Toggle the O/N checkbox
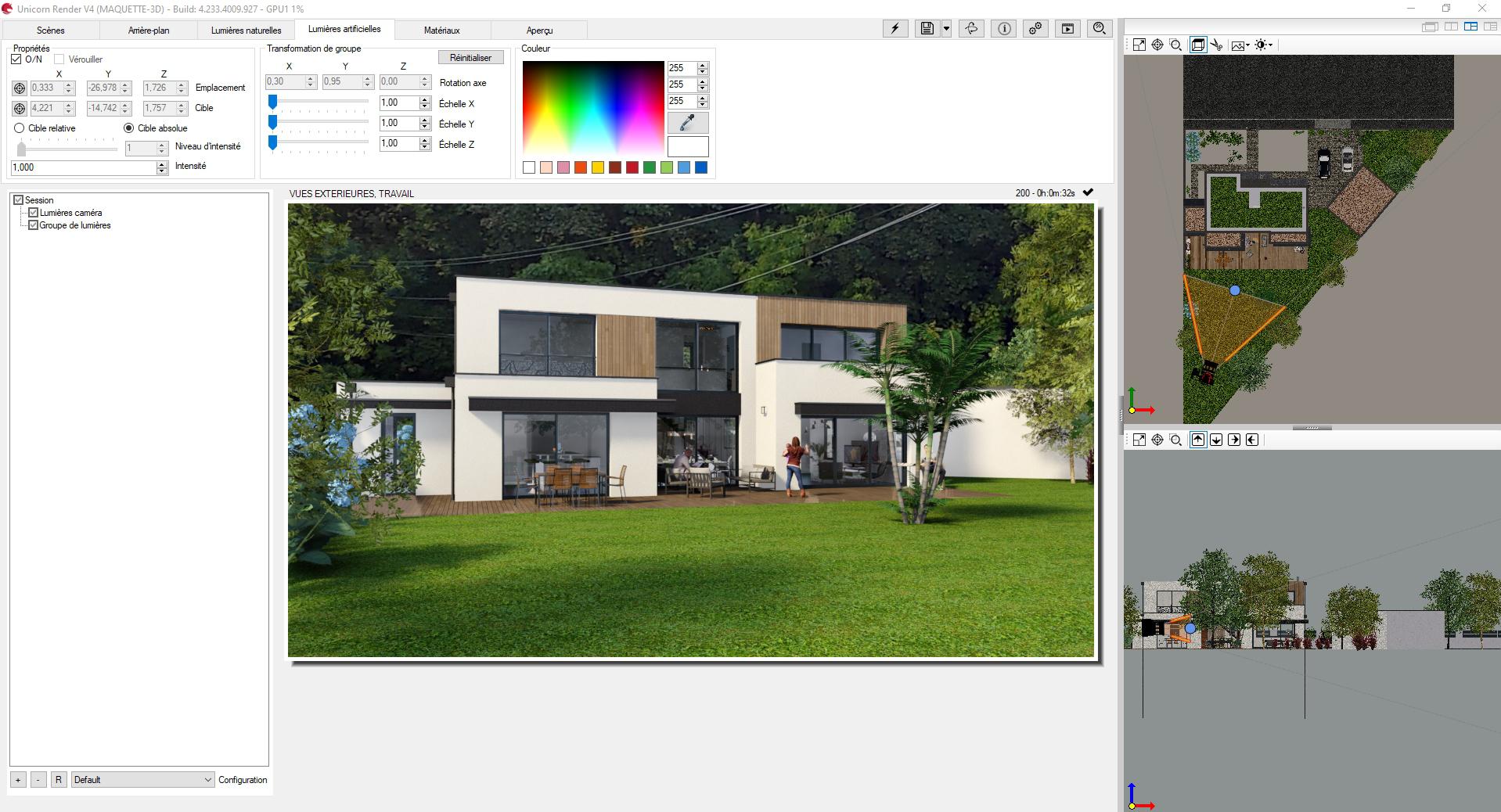This screenshot has width=1501, height=812. [x=16, y=59]
